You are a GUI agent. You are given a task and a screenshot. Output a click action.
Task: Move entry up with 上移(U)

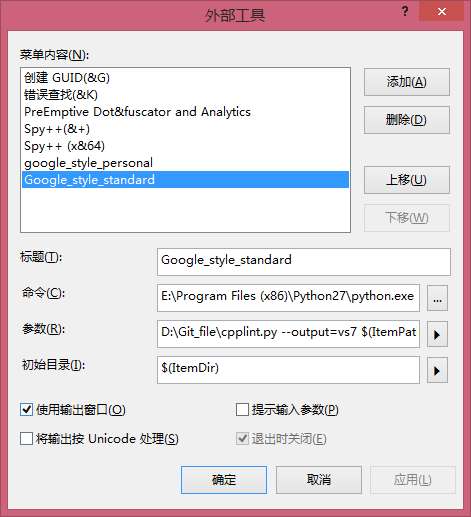(407, 180)
